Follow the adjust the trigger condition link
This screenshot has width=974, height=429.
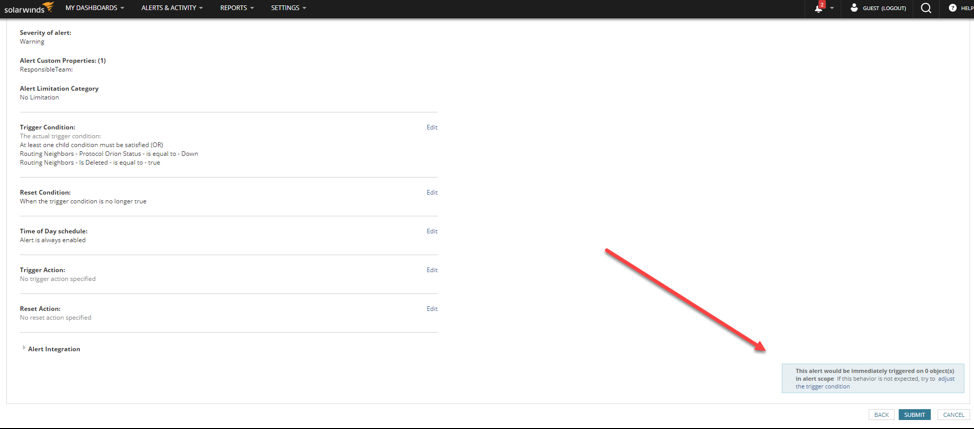coord(875,382)
